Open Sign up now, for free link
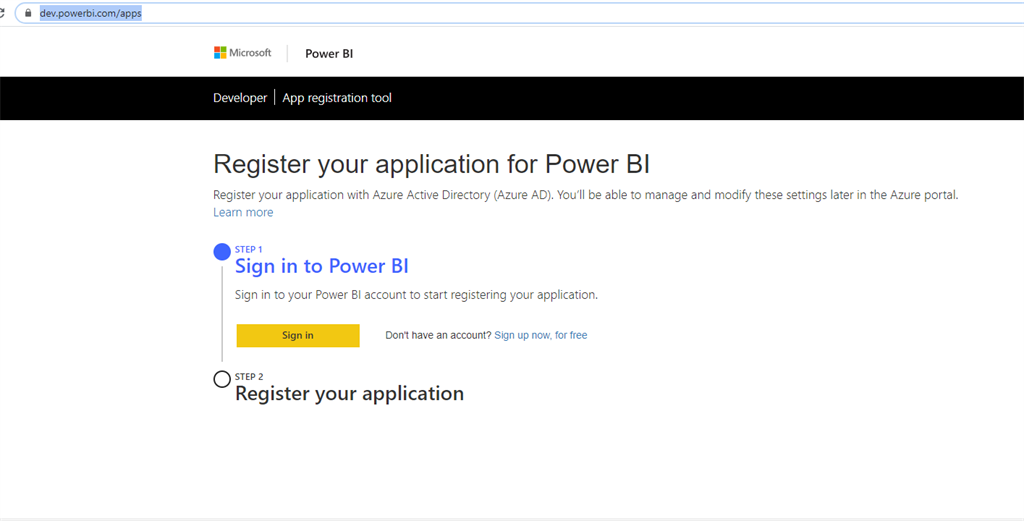1024x521 pixels. click(541, 335)
